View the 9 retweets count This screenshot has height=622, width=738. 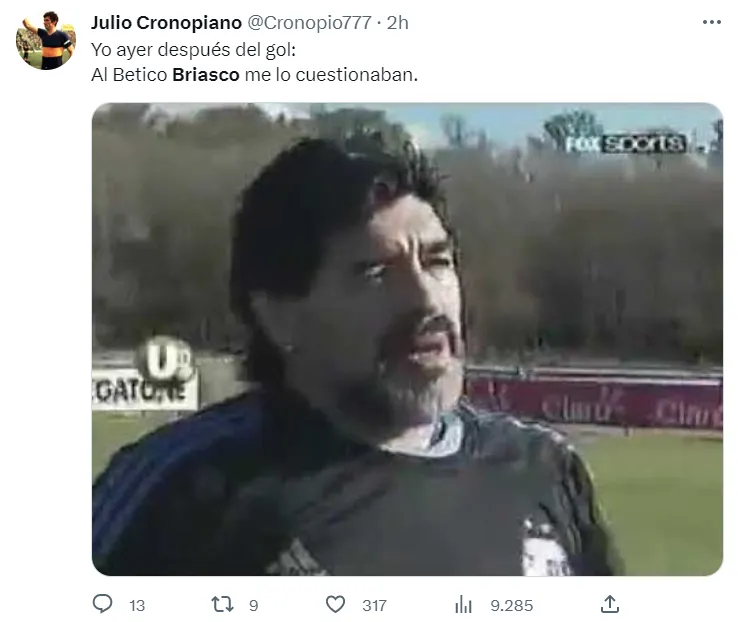253,605
